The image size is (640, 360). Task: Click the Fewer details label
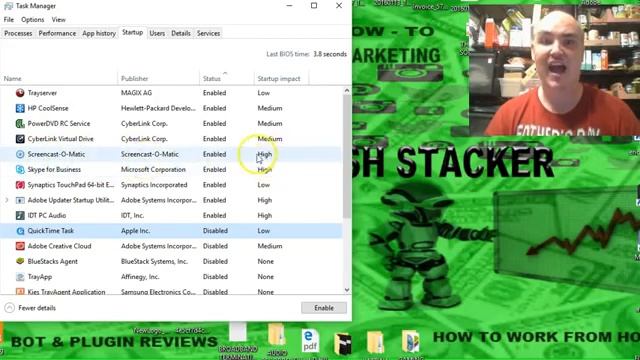pos(37,308)
